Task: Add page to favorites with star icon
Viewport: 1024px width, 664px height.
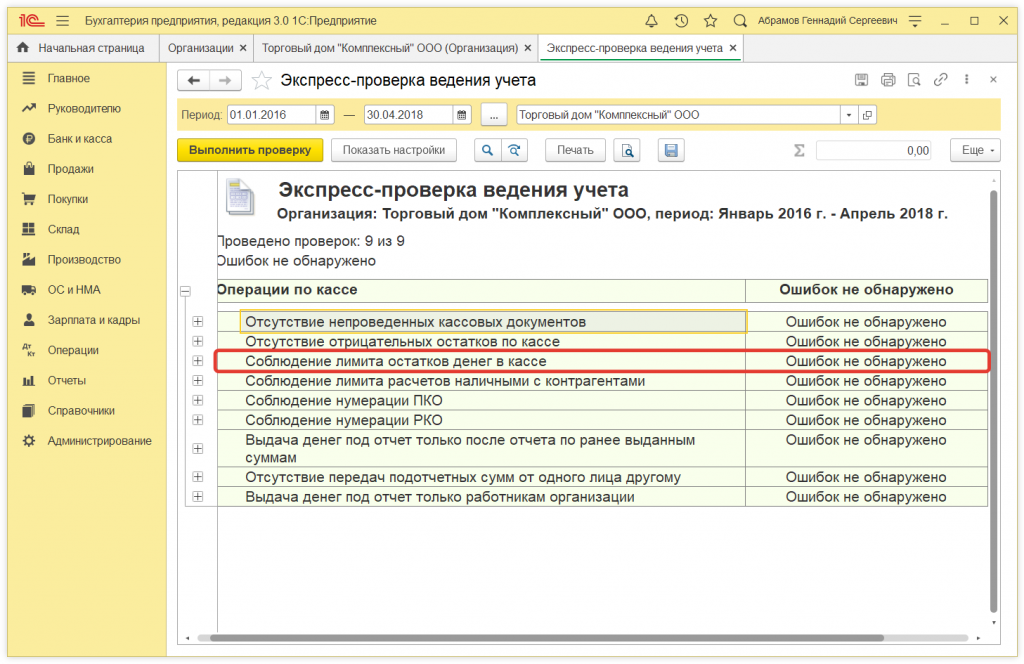Action: (x=710, y=20)
